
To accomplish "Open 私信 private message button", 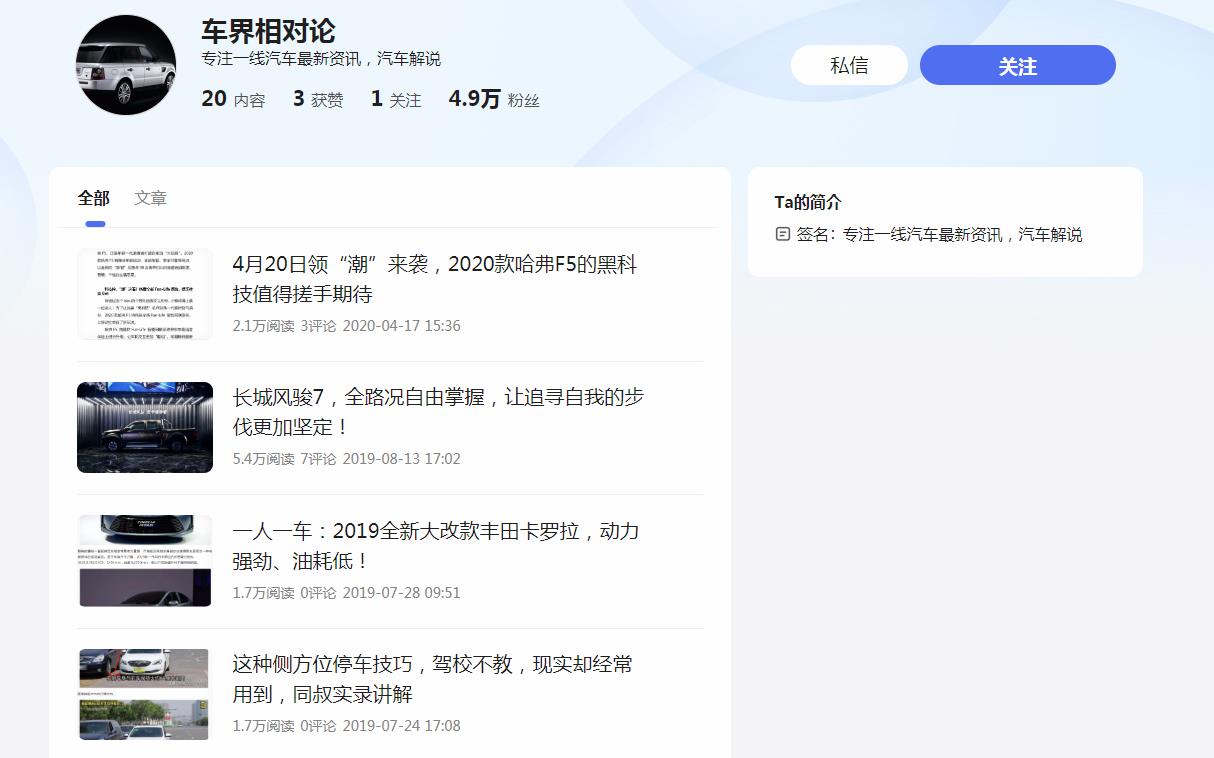I will (x=849, y=66).
